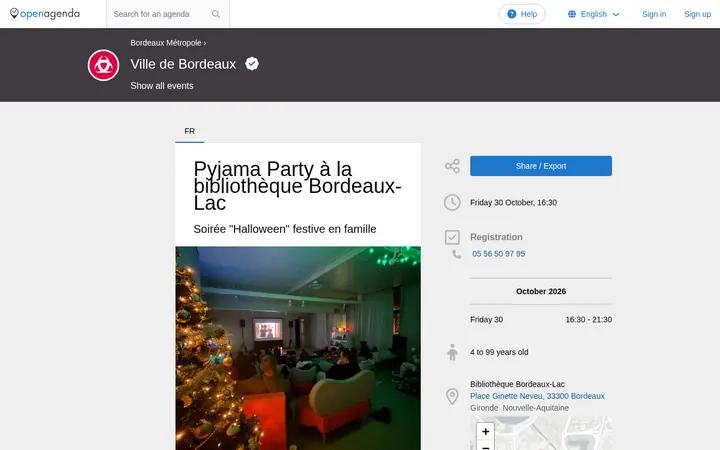The width and height of the screenshot is (720, 450).
Task: Click the globe language icon
Action: pos(572,14)
